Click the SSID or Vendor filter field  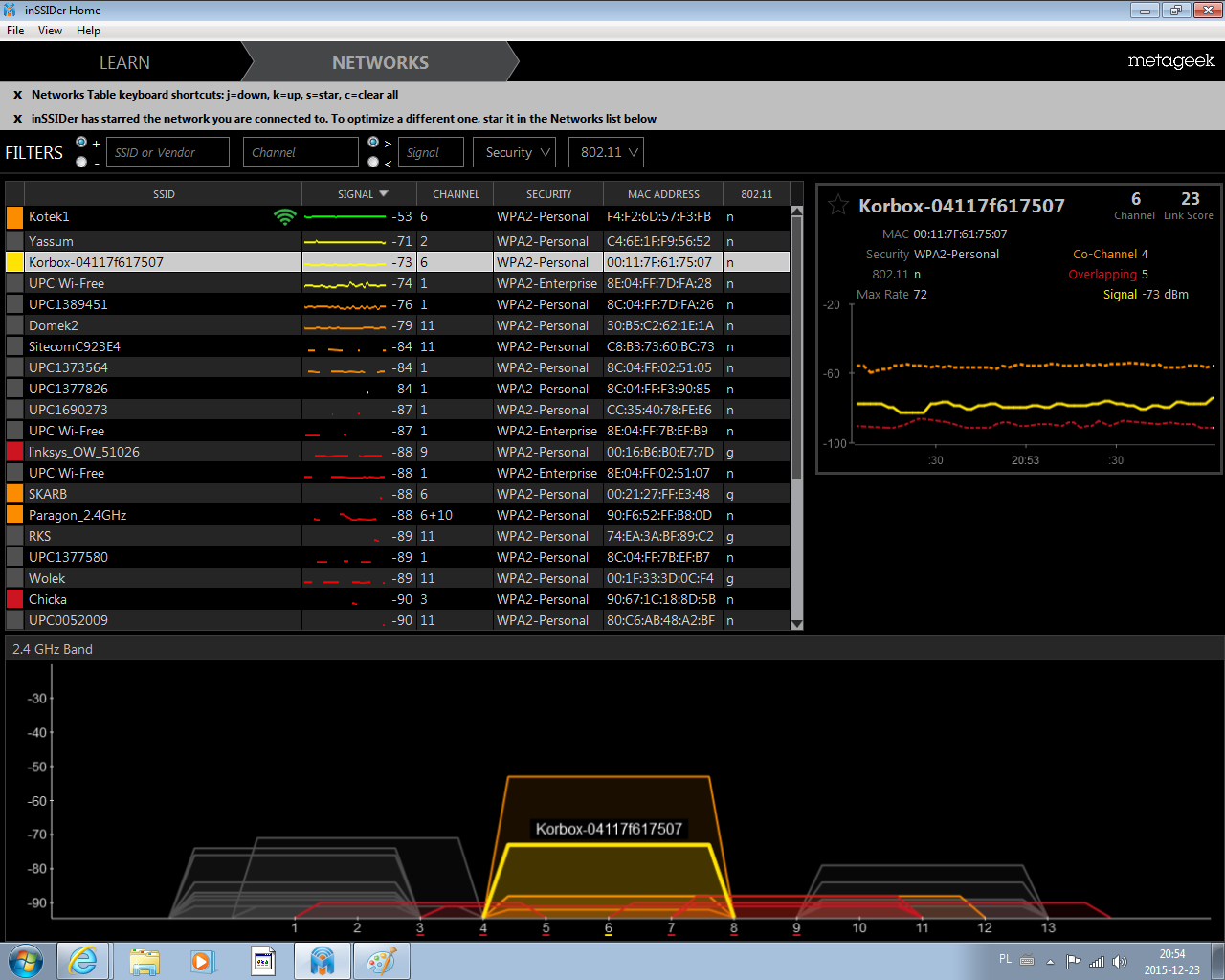167,152
